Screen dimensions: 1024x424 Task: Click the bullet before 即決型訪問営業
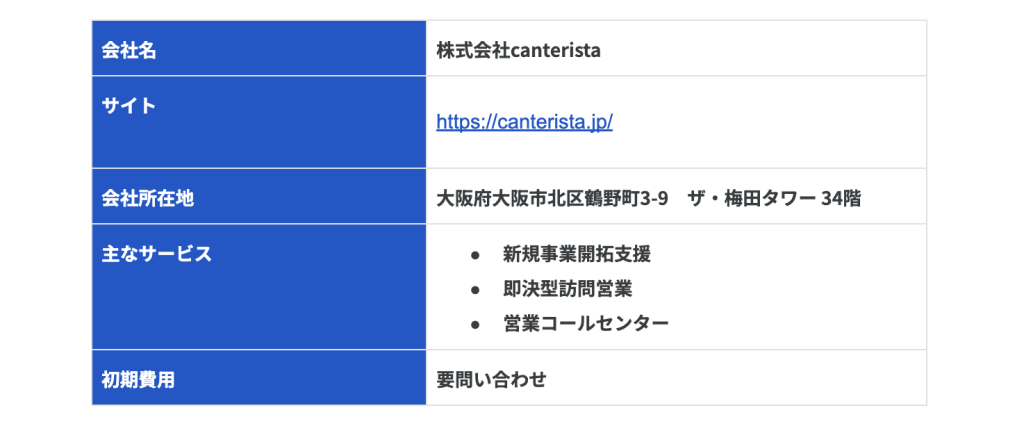[475, 289]
